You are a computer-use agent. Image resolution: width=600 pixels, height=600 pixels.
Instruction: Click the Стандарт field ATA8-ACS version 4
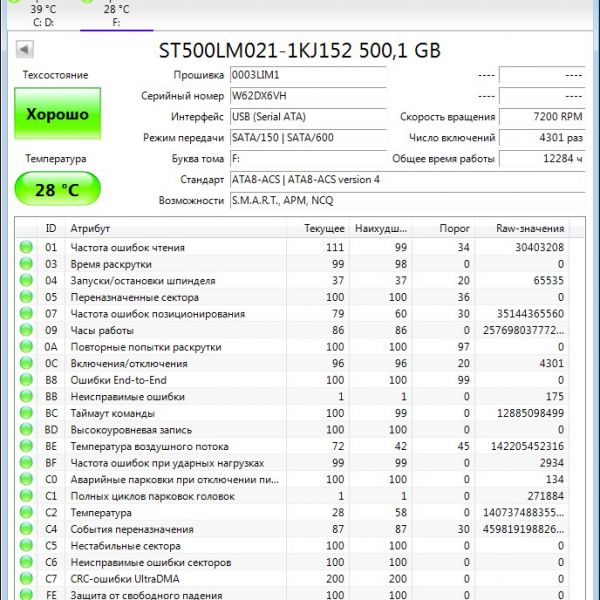point(408,179)
